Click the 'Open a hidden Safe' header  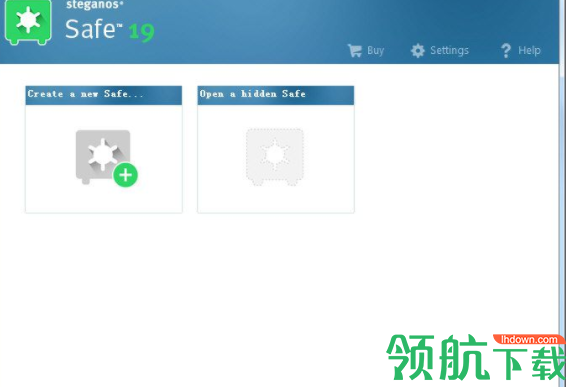(276, 95)
